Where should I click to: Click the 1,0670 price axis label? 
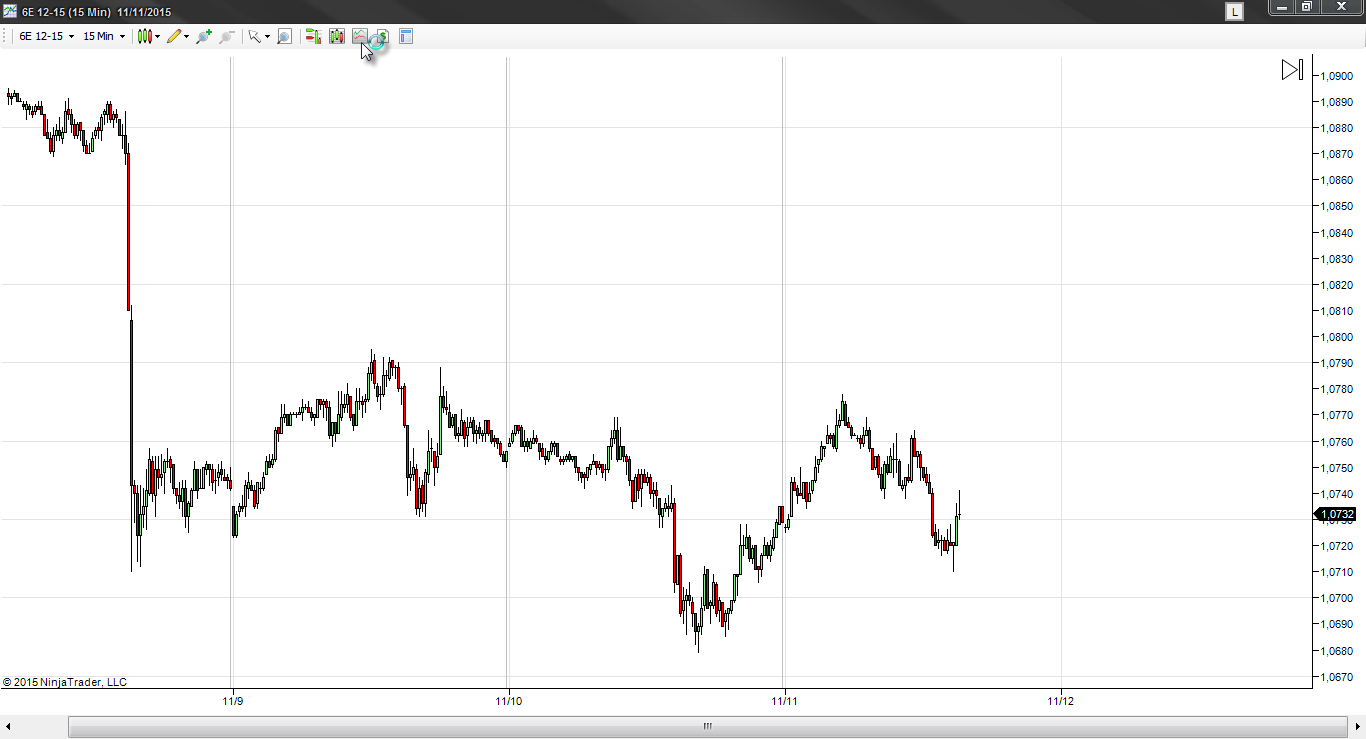[x=1337, y=677]
